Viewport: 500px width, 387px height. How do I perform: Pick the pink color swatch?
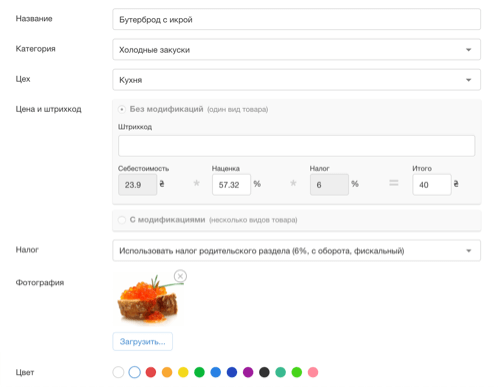313,372
